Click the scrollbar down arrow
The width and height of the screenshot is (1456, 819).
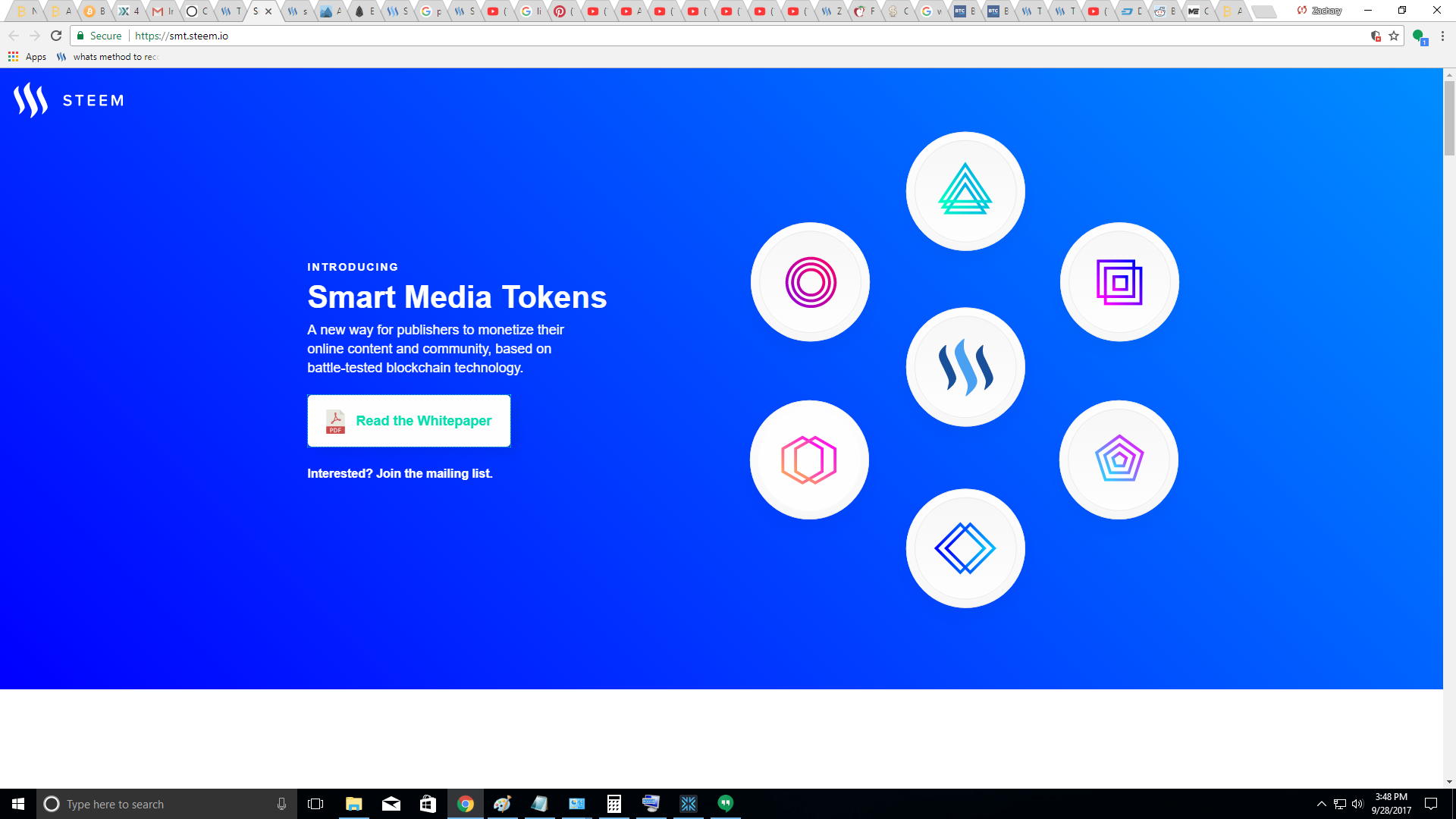coord(1449,782)
